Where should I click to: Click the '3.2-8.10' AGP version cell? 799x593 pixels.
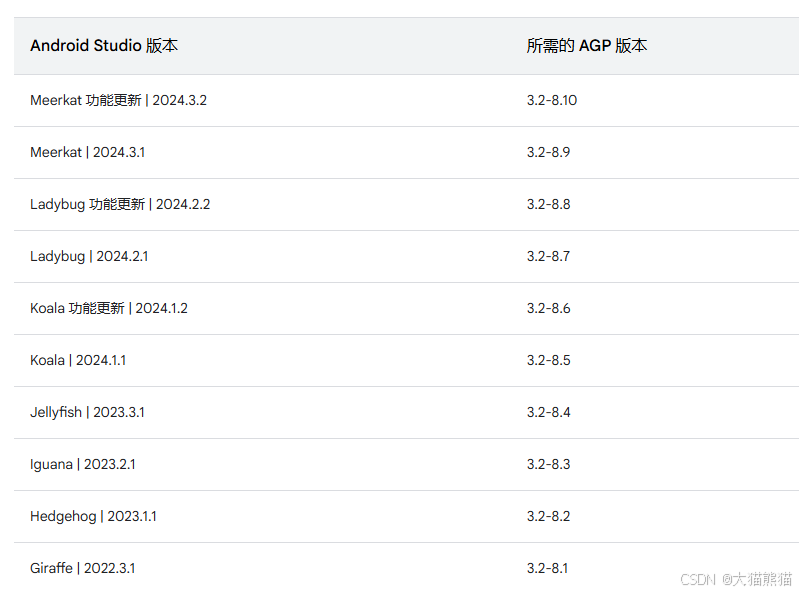click(x=552, y=100)
